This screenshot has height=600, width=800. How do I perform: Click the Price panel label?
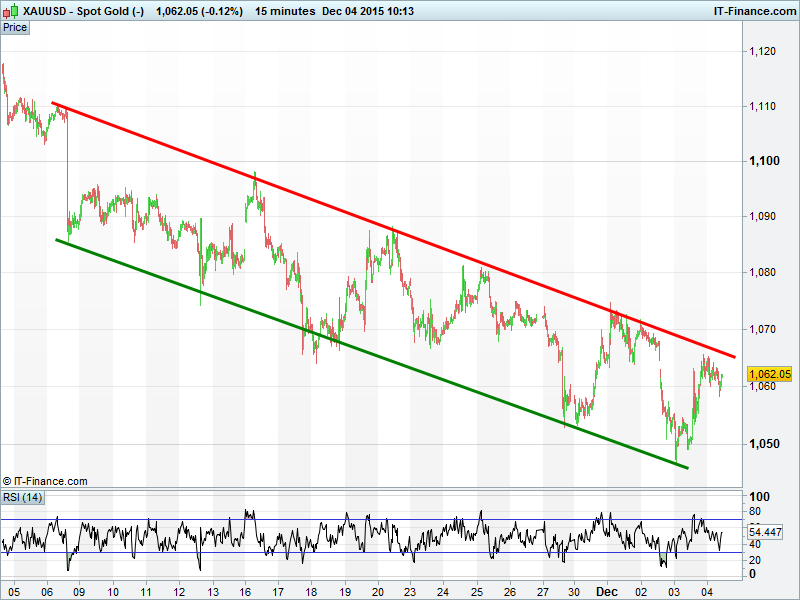click(x=15, y=27)
